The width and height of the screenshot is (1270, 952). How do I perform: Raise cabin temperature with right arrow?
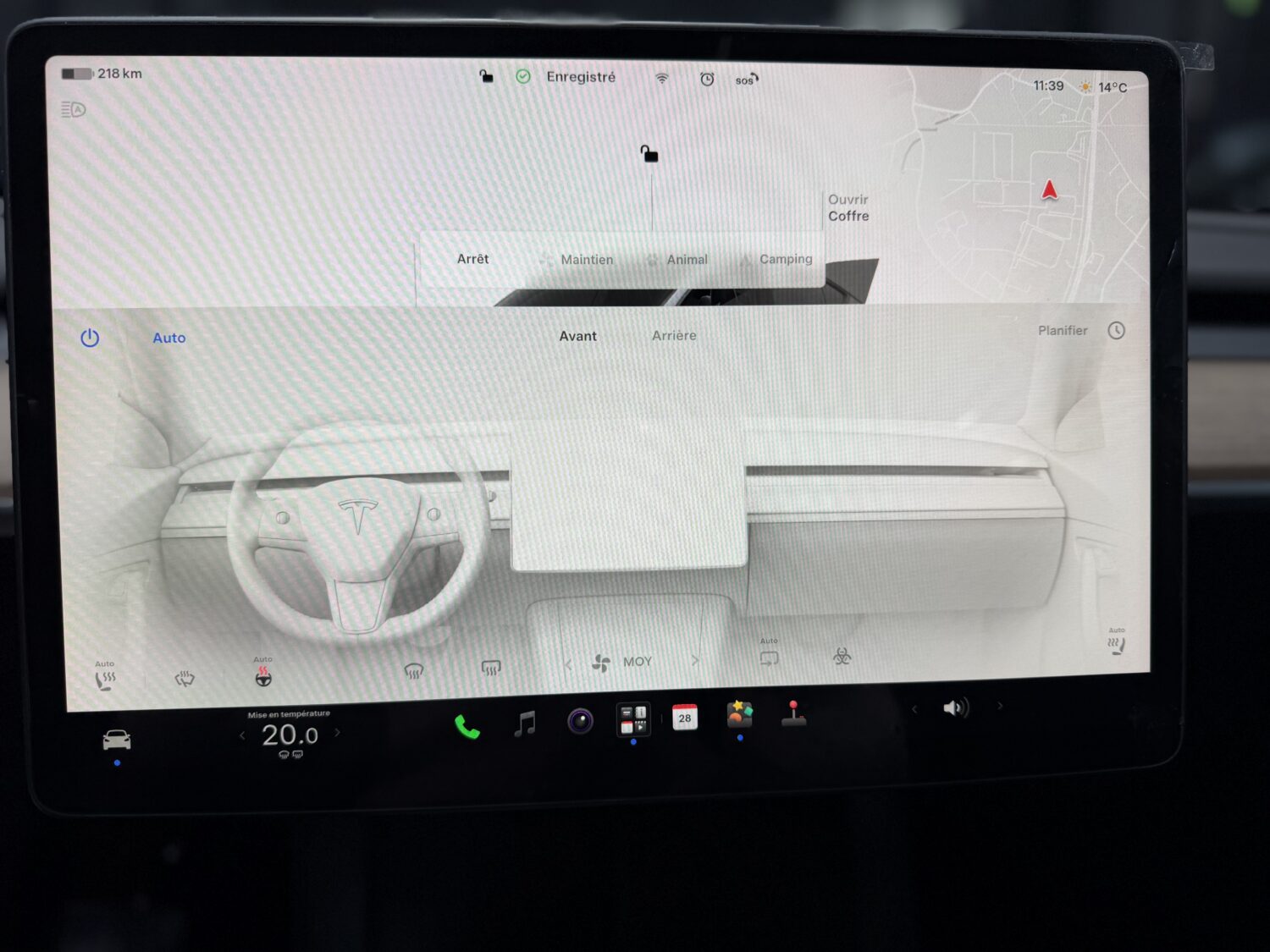click(337, 733)
